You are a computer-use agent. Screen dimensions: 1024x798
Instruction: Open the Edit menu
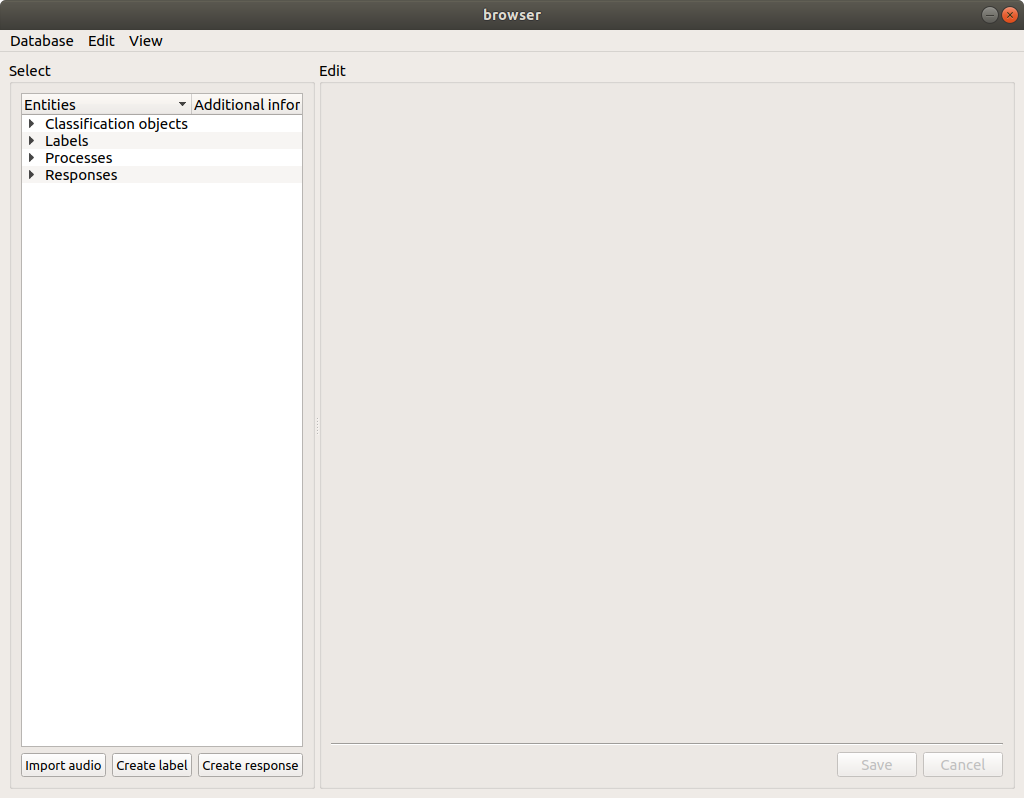tap(100, 41)
